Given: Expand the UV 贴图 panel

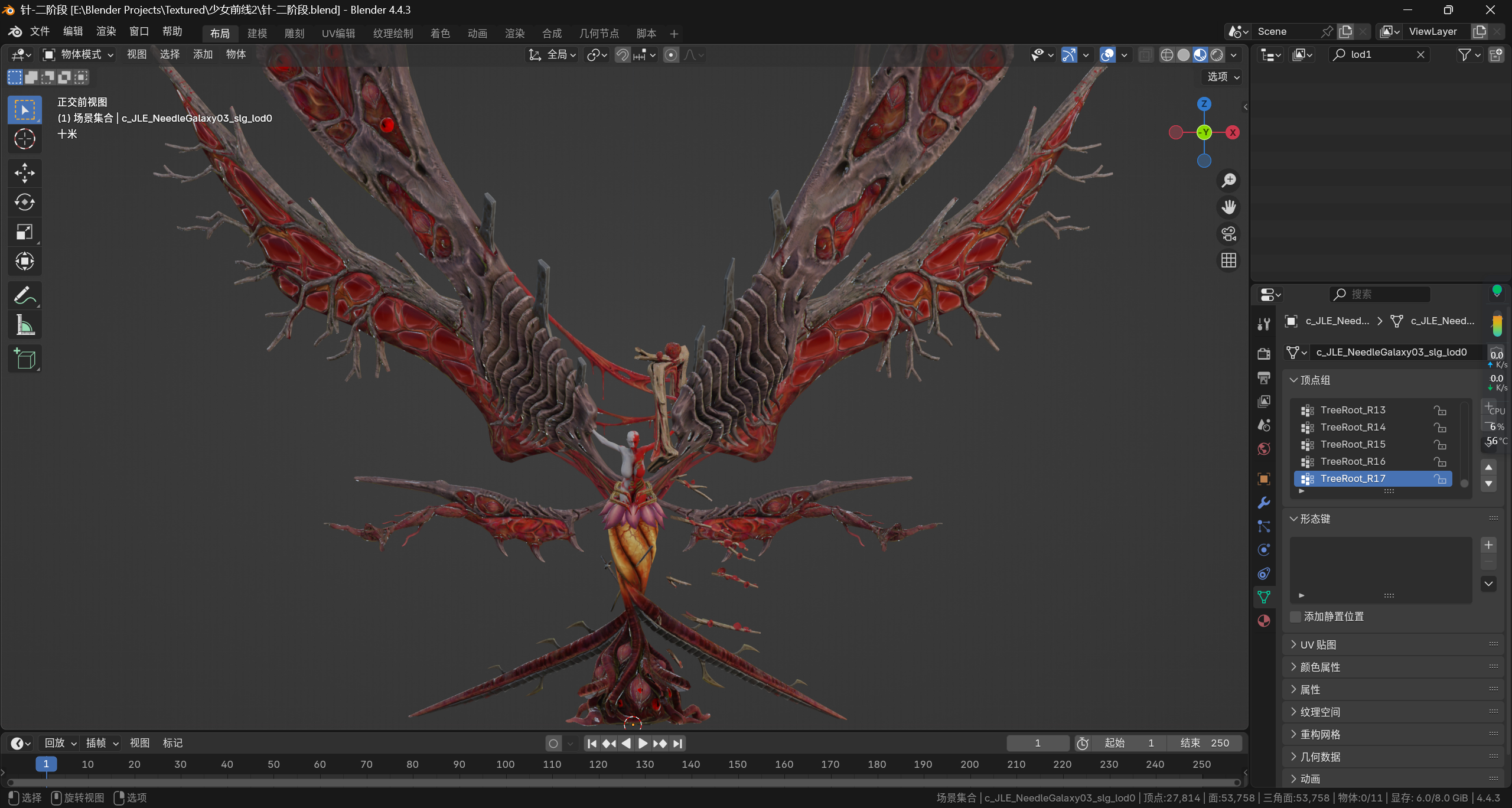Looking at the screenshot, I should click(1318, 644).
